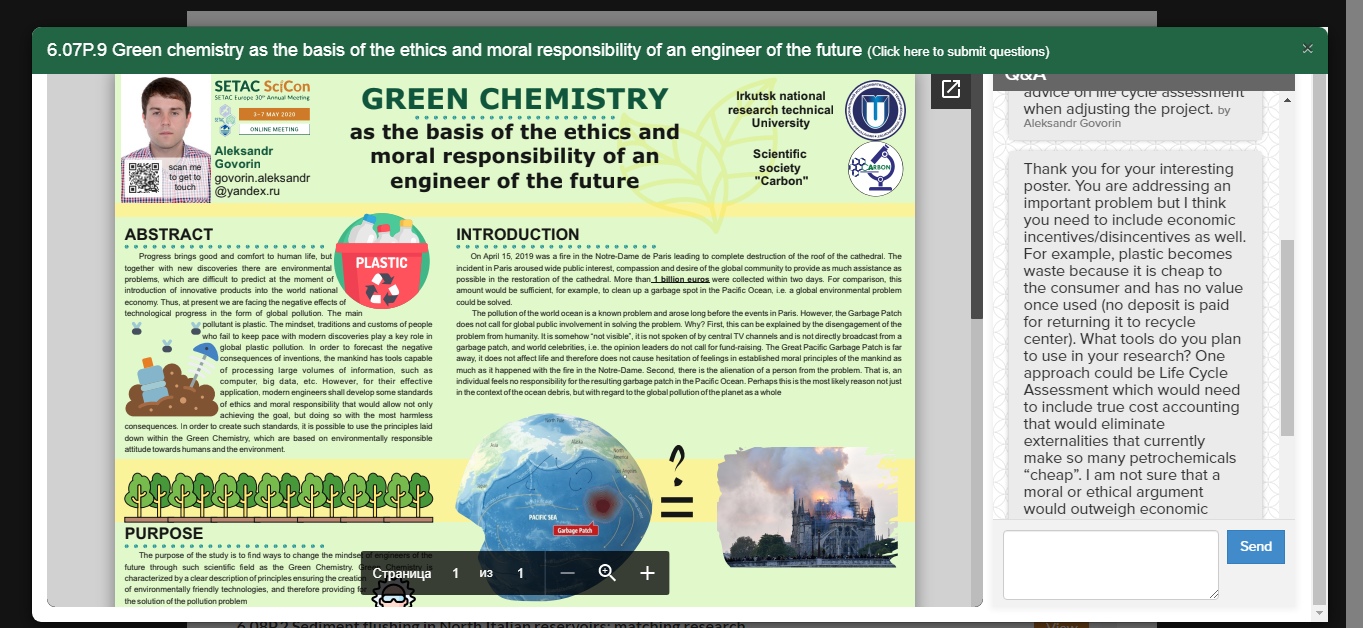The height and width of the screenshot is (628, 1366).
Task: Click the row of green trees graphic
Action: pos(278,496)
